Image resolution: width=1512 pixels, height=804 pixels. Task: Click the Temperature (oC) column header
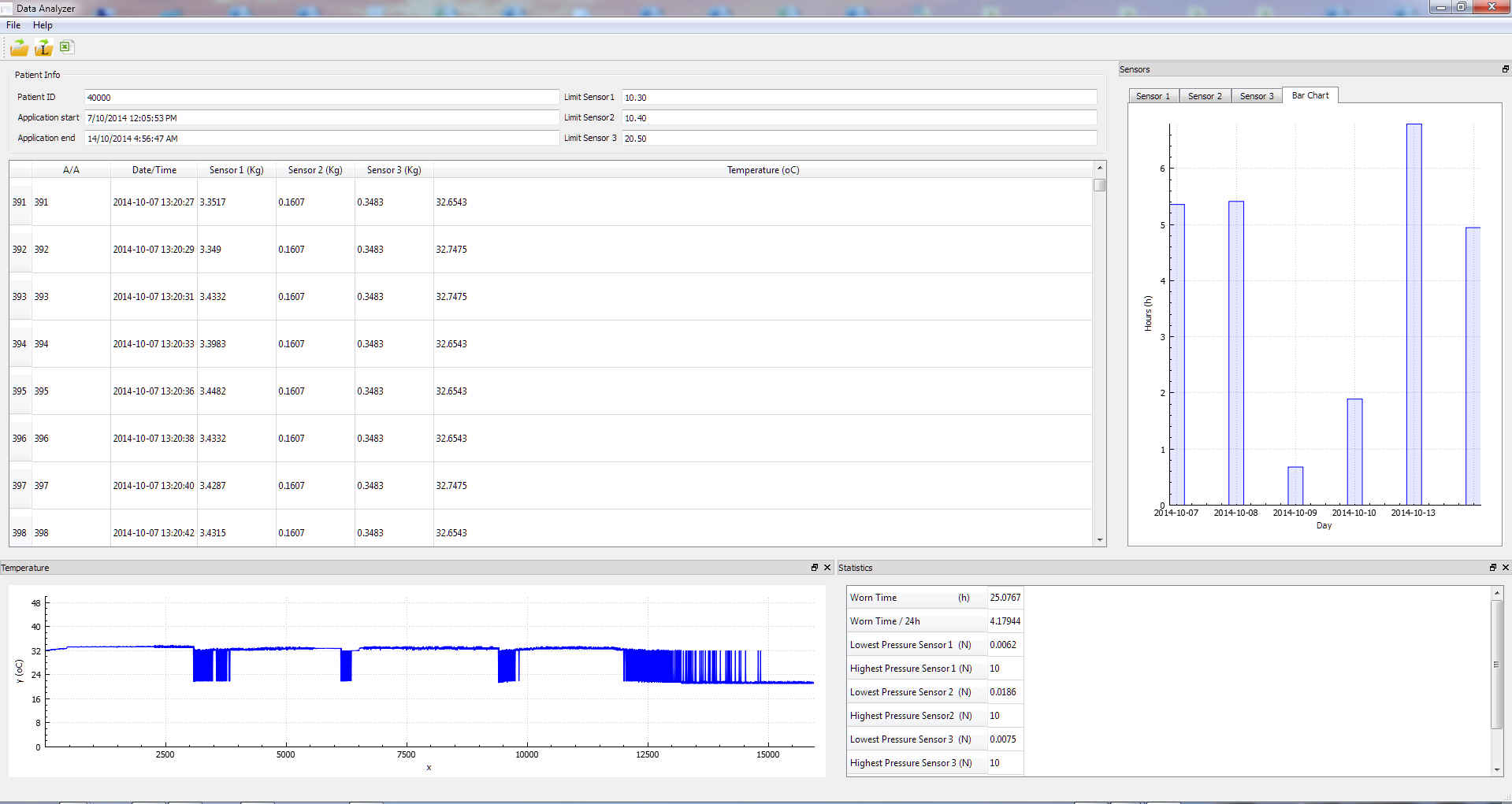pyautogui.click(x=763, y=170)
